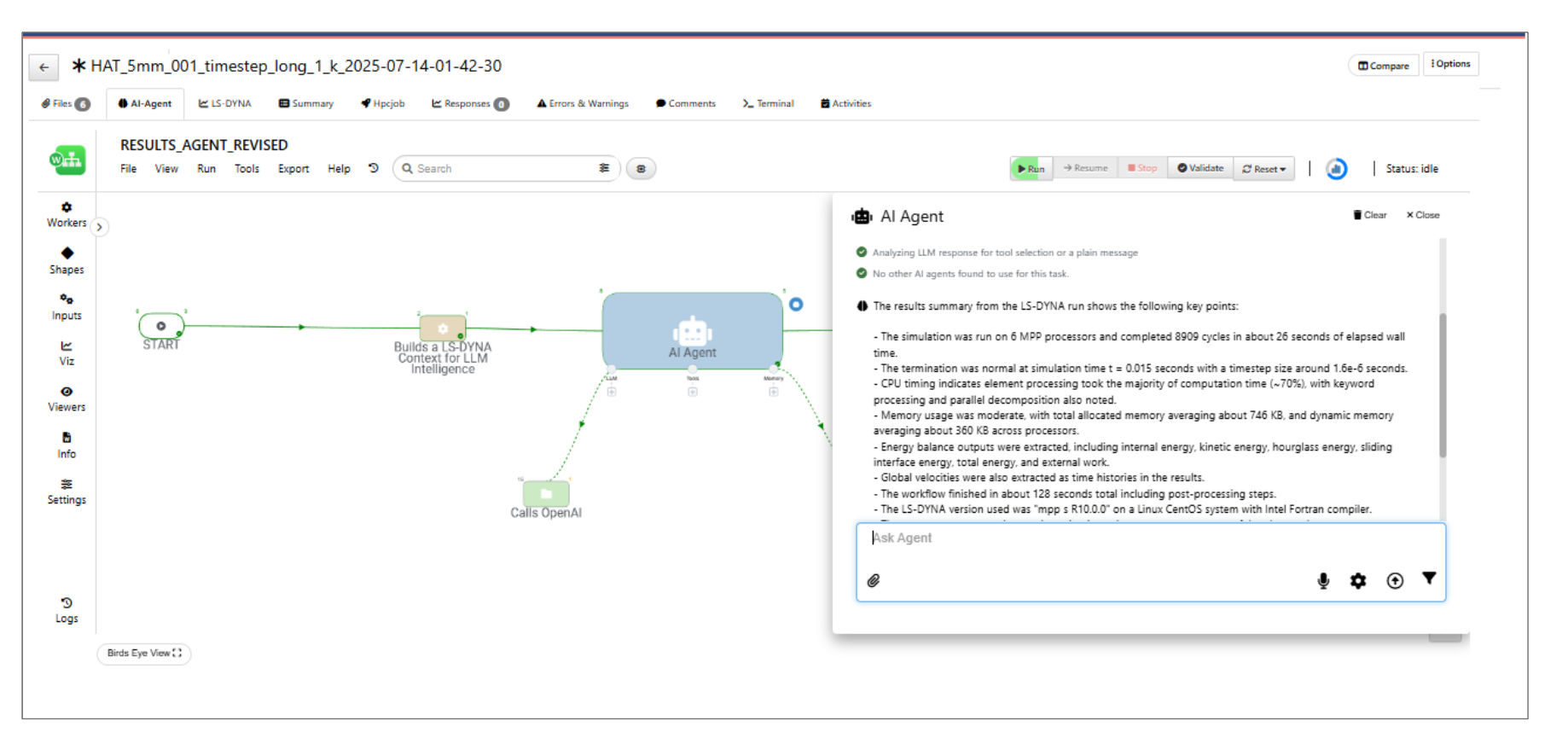
Task: Open the Options menu
Action: click(1450, 64)
